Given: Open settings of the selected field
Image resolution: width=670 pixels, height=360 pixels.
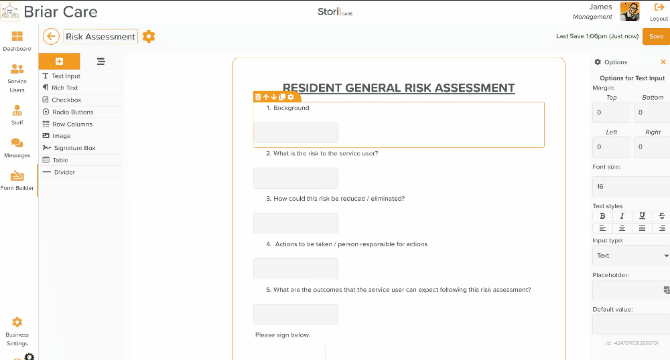Looking at the screenshot, I should [x=291, y=97].
